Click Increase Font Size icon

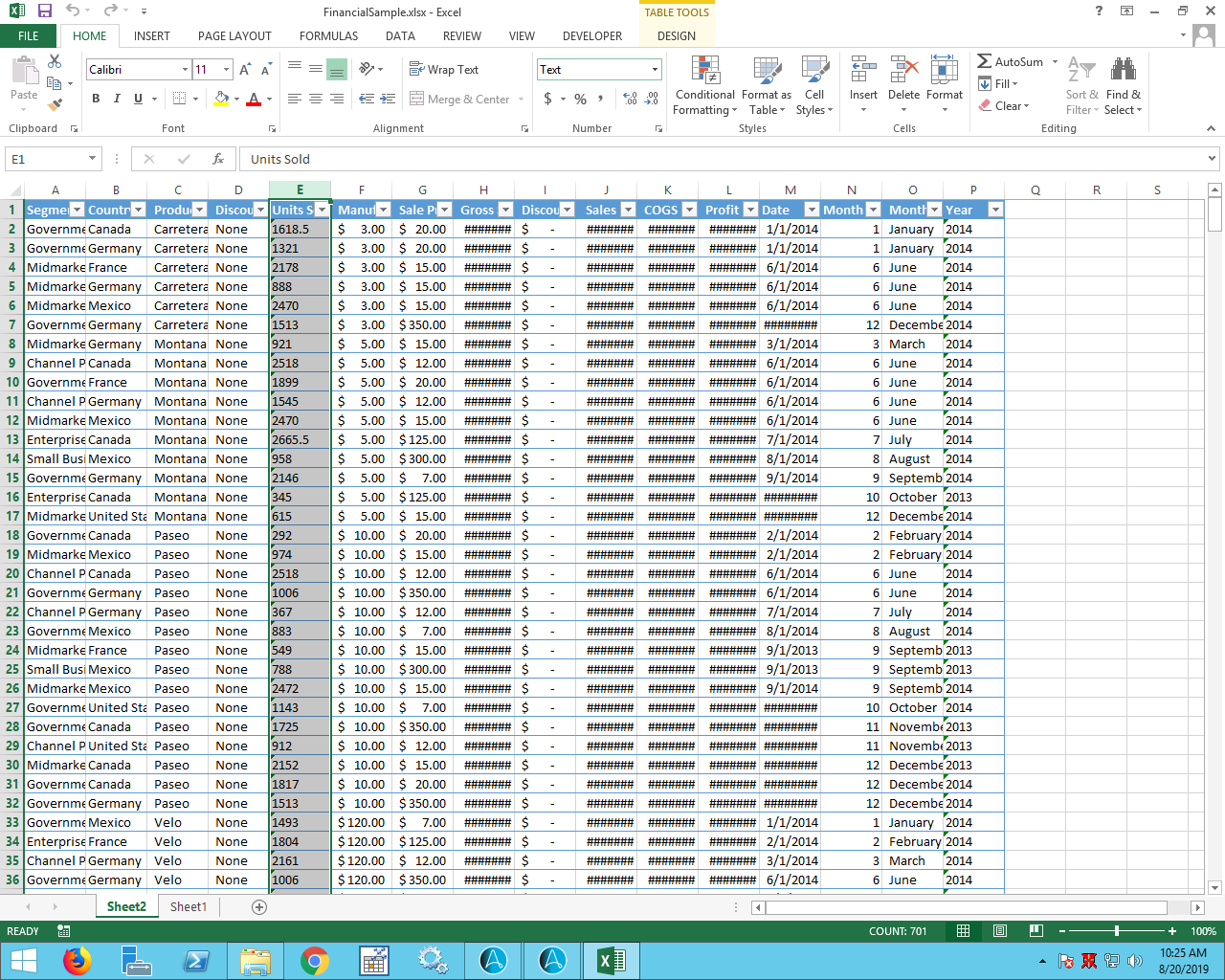[x=245, y=70]
